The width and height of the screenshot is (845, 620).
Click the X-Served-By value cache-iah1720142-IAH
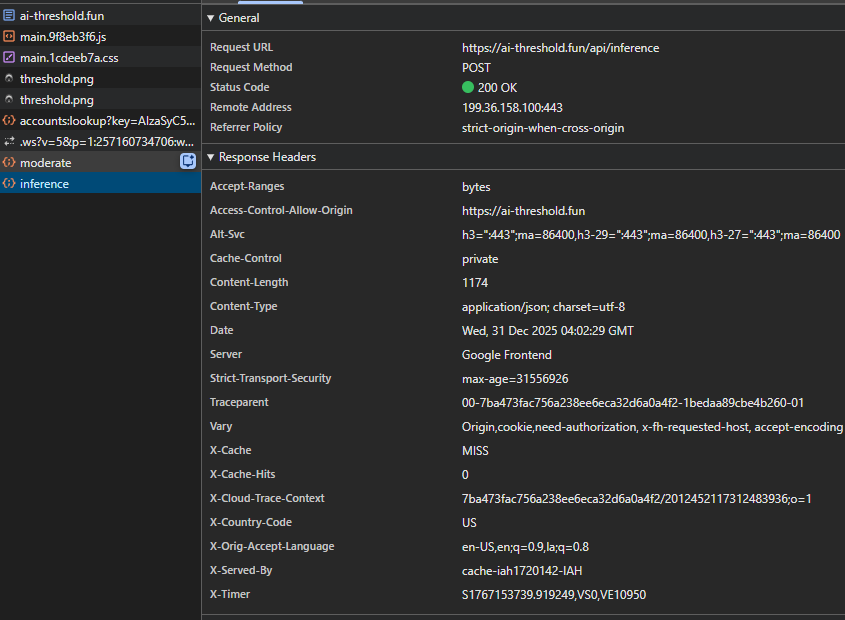(x=522, y=570)
